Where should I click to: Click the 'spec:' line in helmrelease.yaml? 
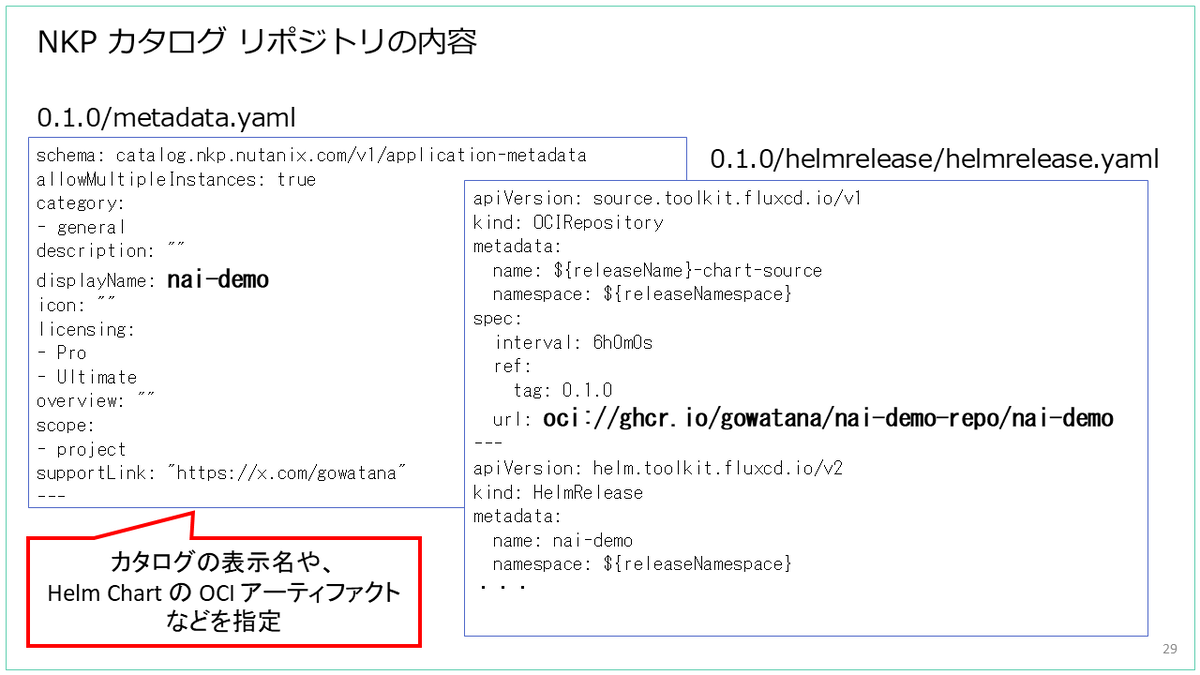497,318
